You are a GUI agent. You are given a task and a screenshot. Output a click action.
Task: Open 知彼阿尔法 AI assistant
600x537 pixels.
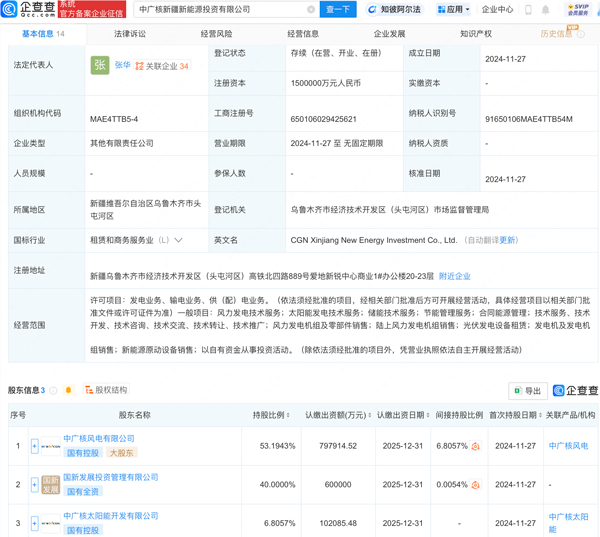[x=395, y=10]
